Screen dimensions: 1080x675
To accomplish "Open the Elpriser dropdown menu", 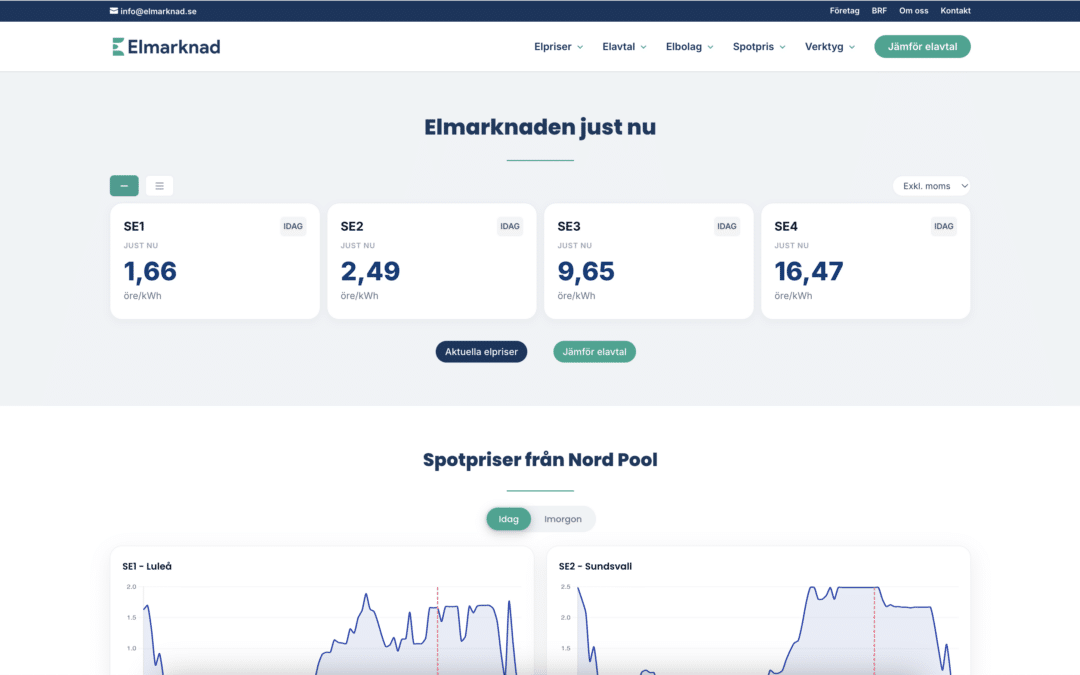I will [557, 46].
